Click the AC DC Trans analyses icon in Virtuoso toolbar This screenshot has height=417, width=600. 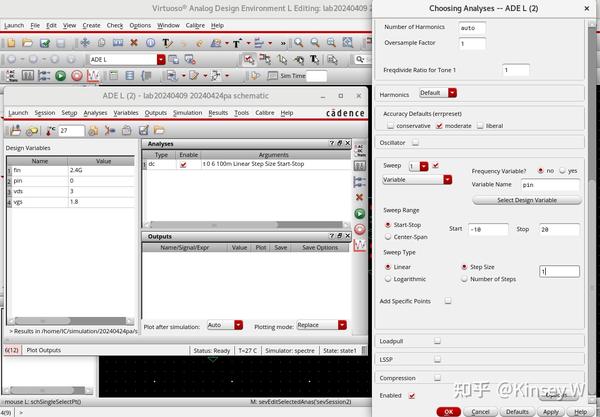pos(11,76)
